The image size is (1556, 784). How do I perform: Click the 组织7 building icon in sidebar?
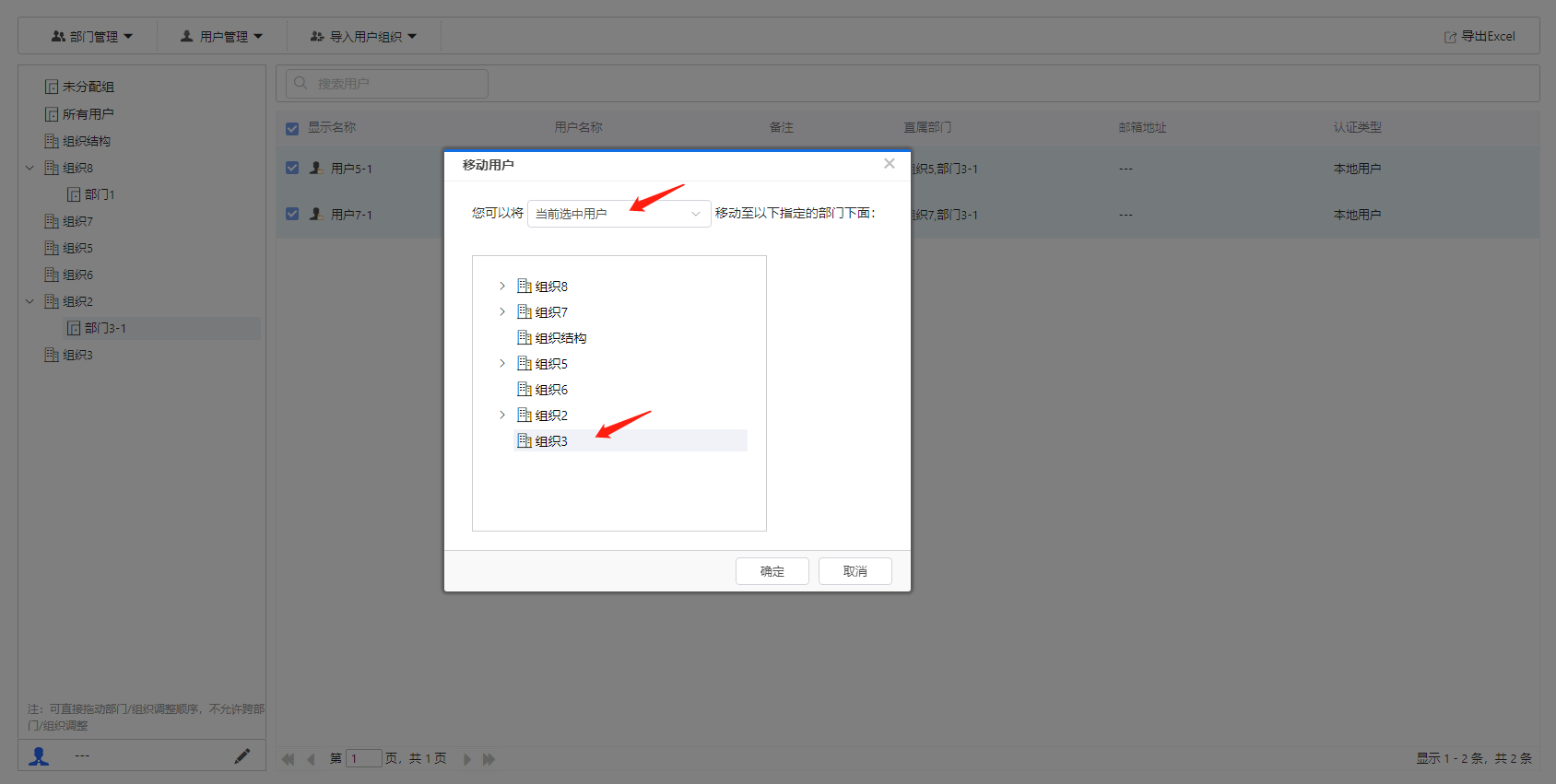point(52,221)
